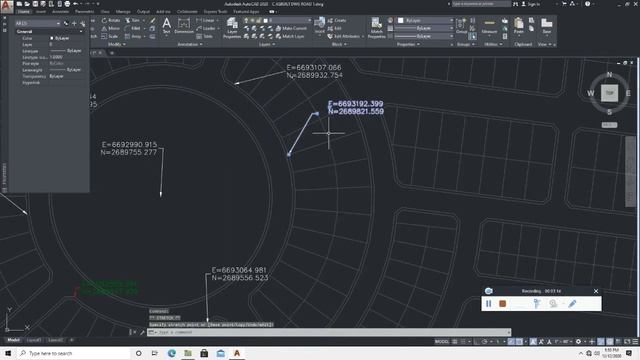Expand the Block panel flyout
The height and width of the screenshot is (360, 640).
coord(339,44)
